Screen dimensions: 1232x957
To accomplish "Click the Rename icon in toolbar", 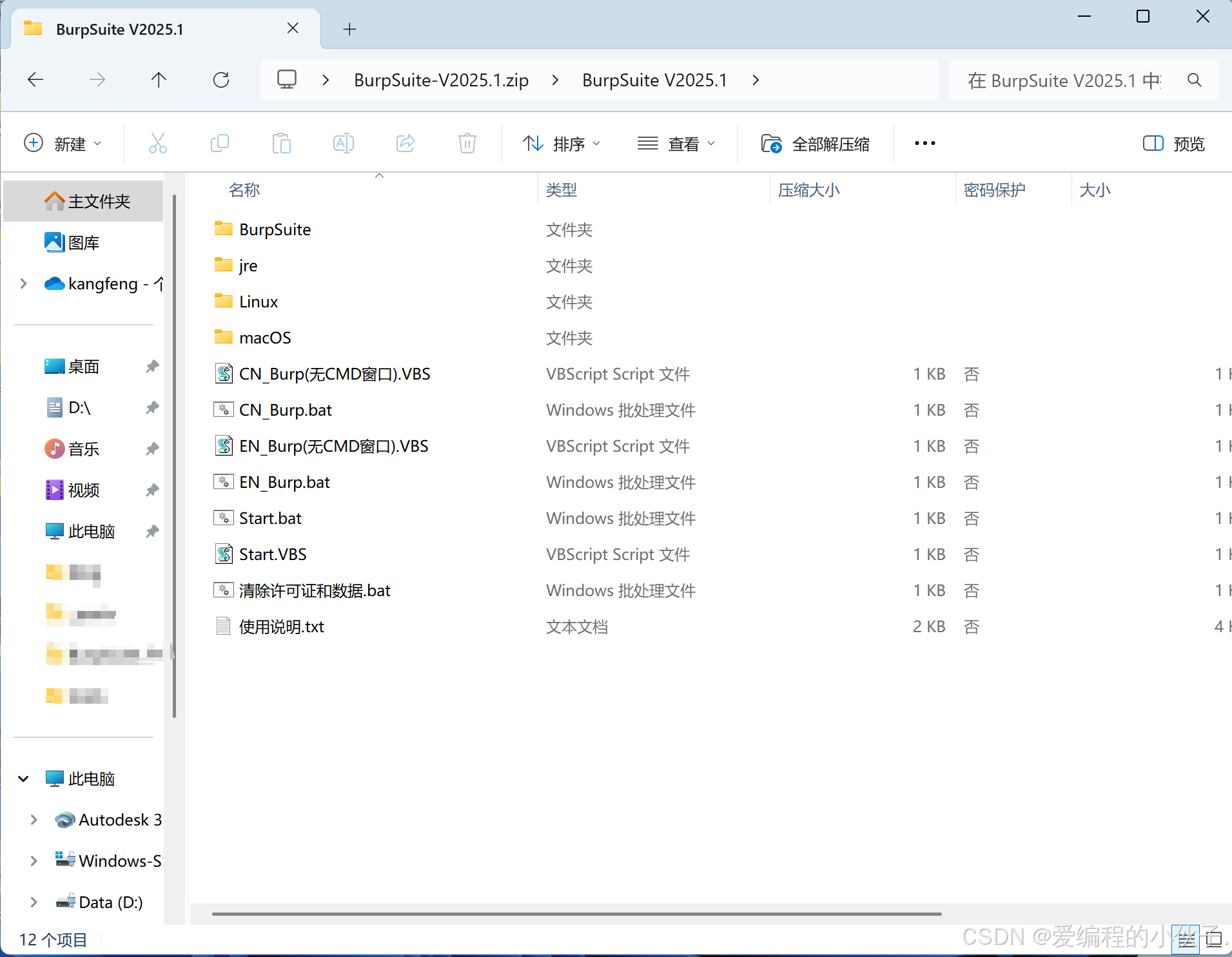I will [343, 143].
